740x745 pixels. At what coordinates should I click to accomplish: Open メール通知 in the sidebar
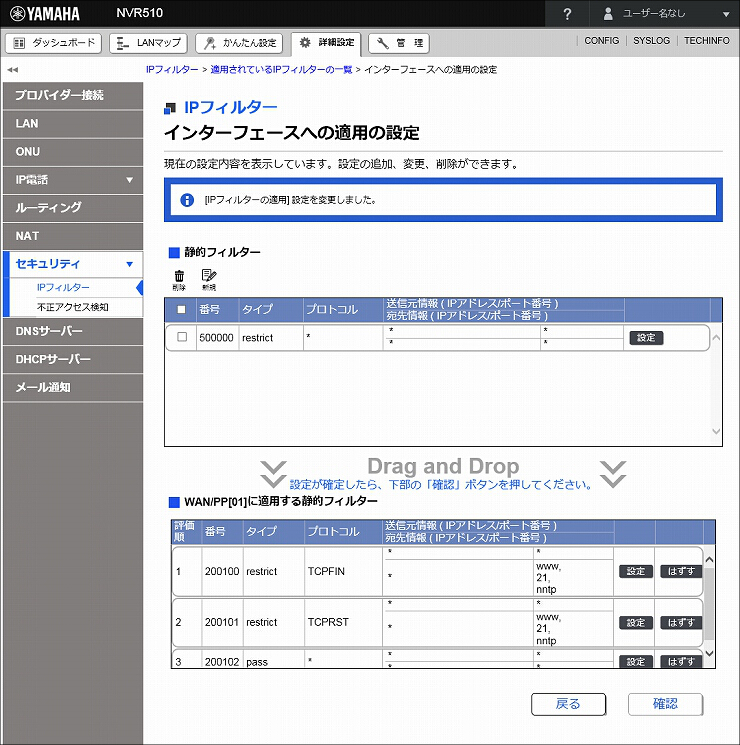pyautogui.click(x=73, y=388)
